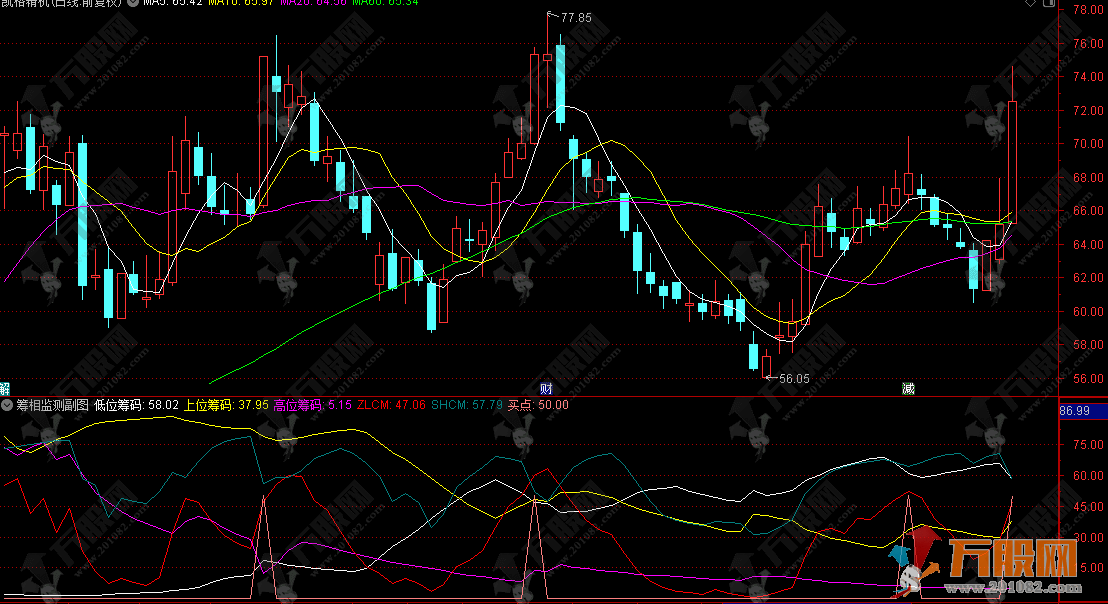Open the 筹相监测副图 indicator settings circle icon
The image size is (1108, 604).
pyautogui.click(x=7, y=405)
